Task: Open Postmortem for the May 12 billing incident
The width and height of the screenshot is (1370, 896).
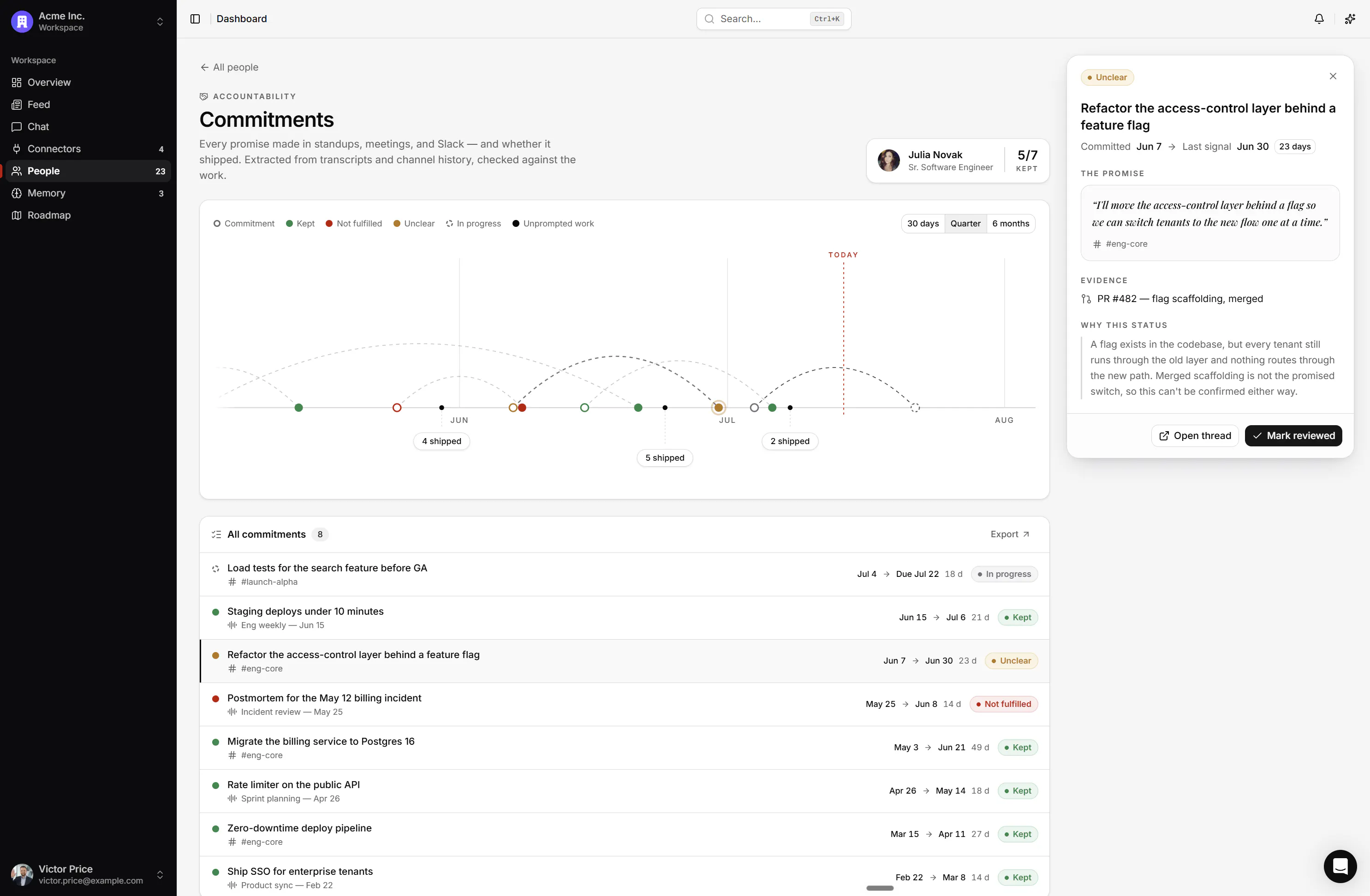Action: pos(624,704)
